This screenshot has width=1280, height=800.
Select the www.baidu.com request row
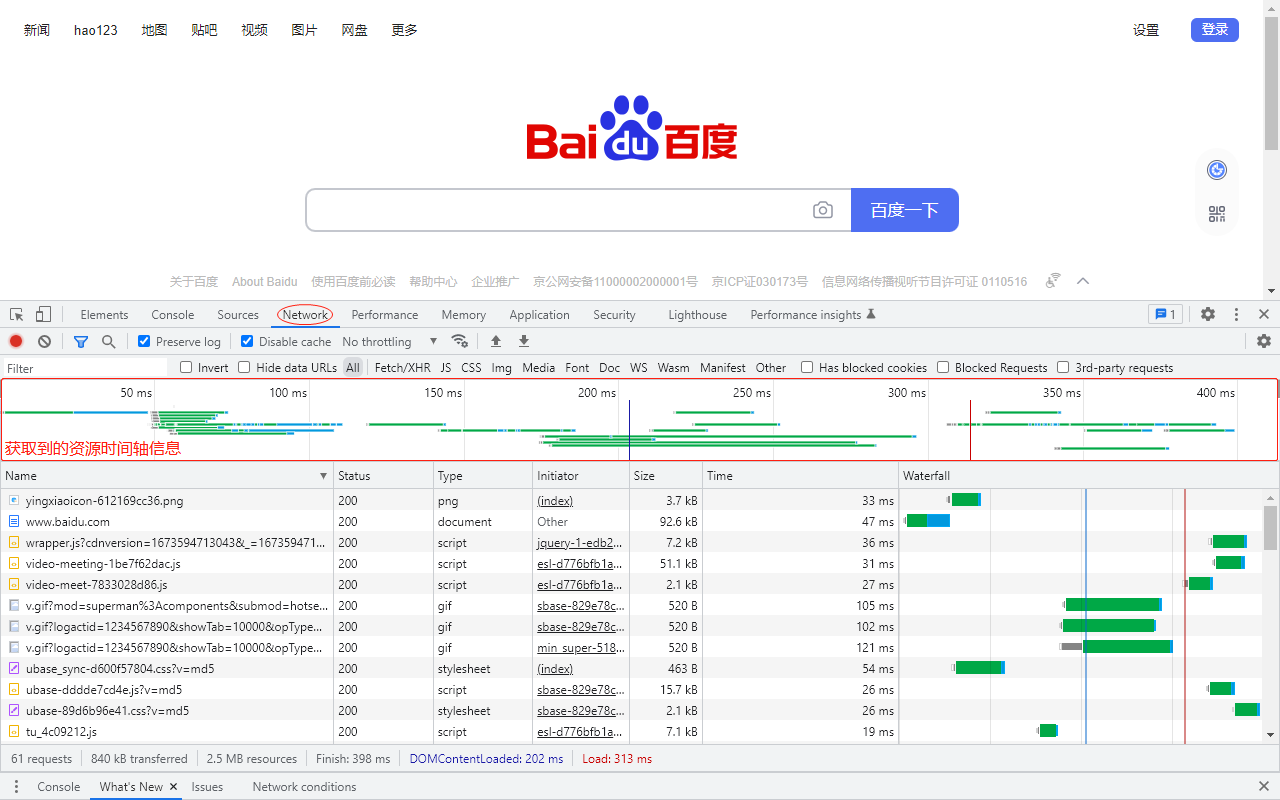pyautogui.click(x=450, y=521)
